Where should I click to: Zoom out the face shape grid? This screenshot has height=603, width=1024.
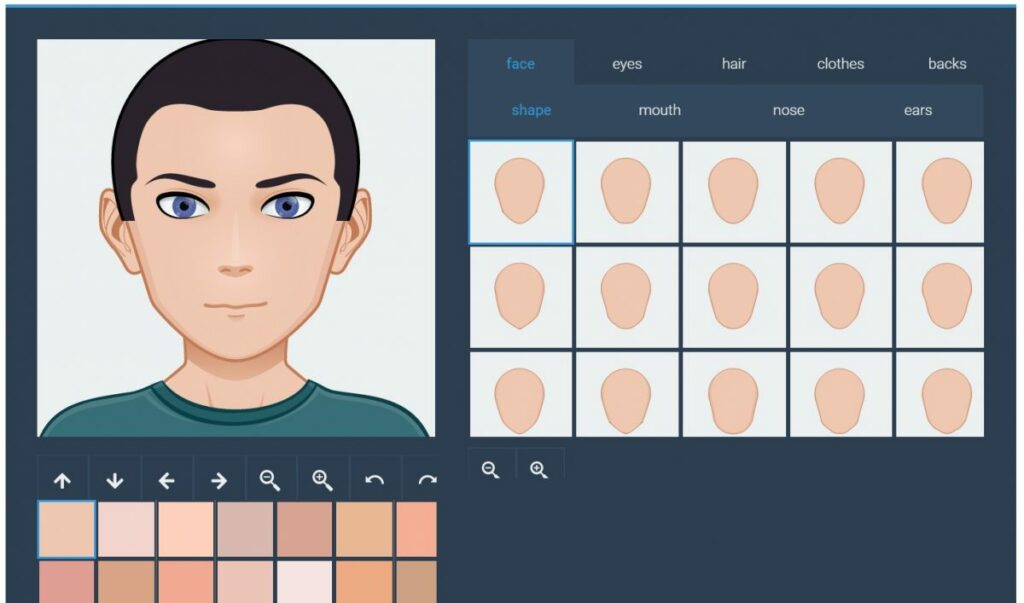point(490,468)
